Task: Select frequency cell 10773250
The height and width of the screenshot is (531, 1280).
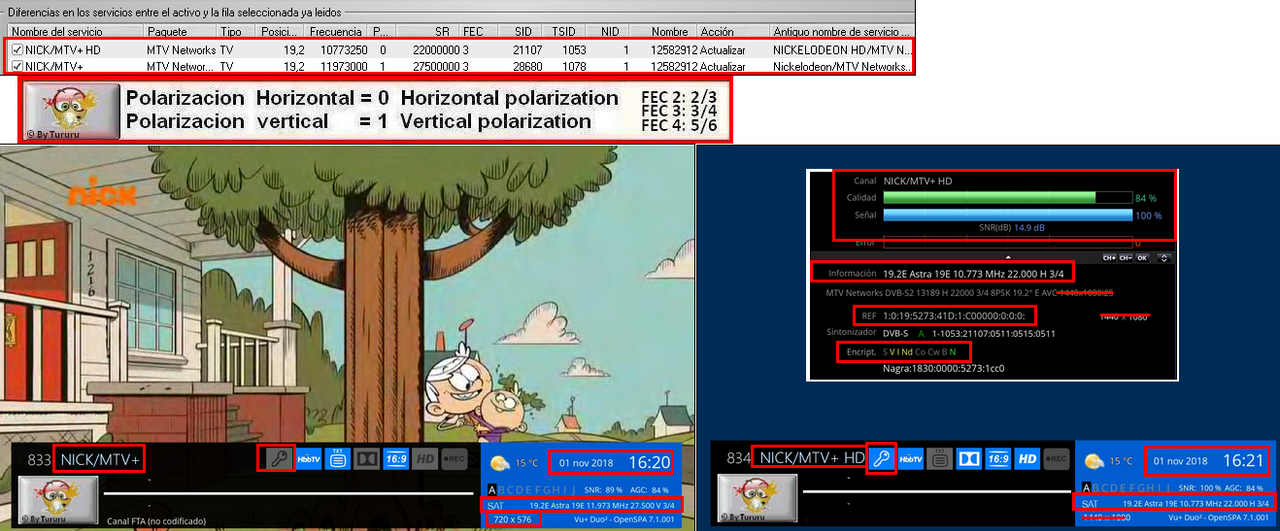Action: click(x=343, y=50)
